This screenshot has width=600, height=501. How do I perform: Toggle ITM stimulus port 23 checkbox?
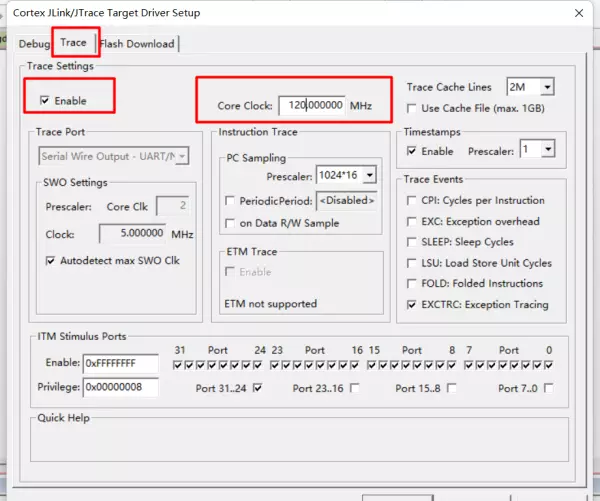pyautogui.click(x=274, y=365)
